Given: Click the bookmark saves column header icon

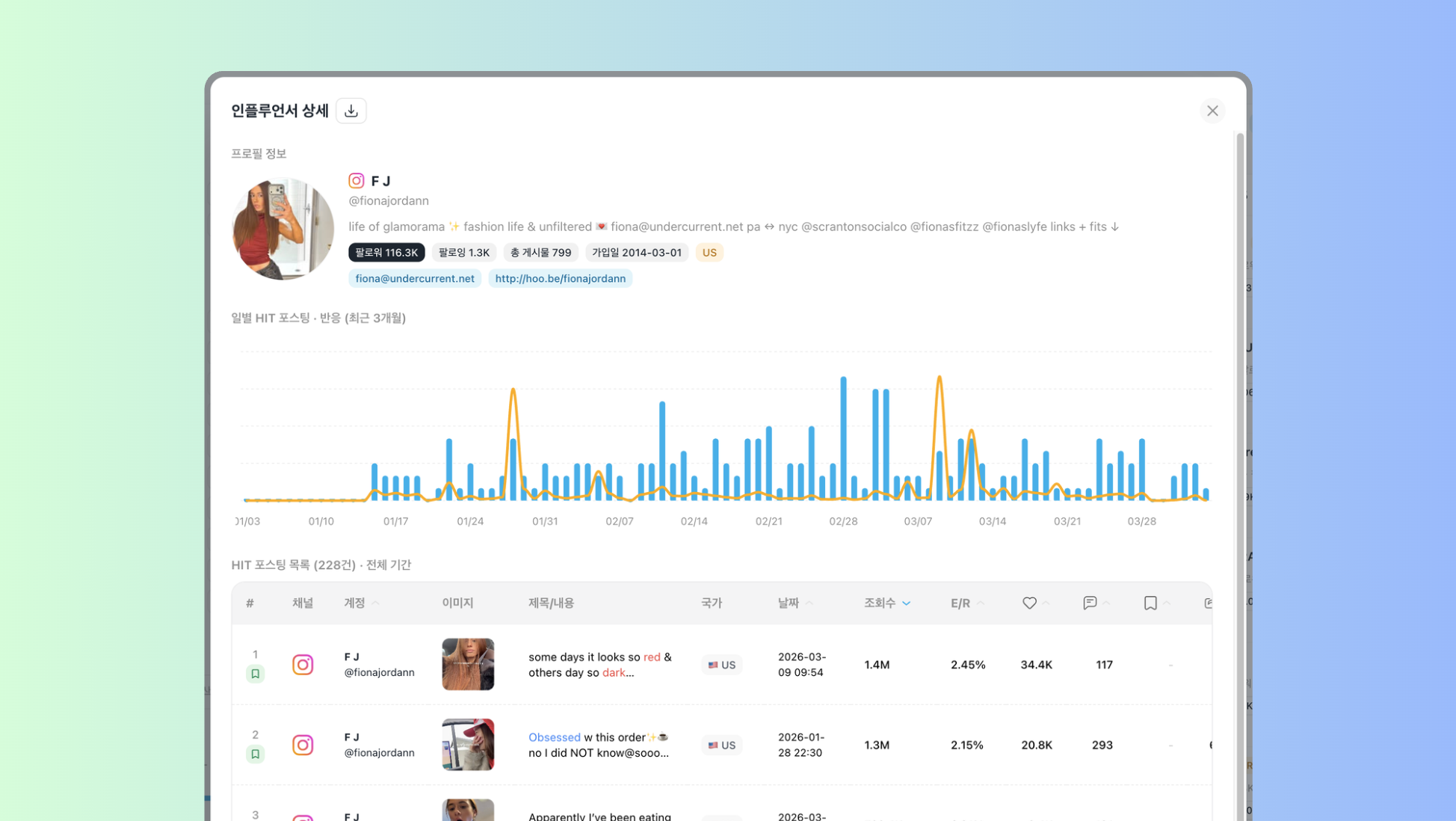Looking at the screenshot, I should coord(1150,603).
